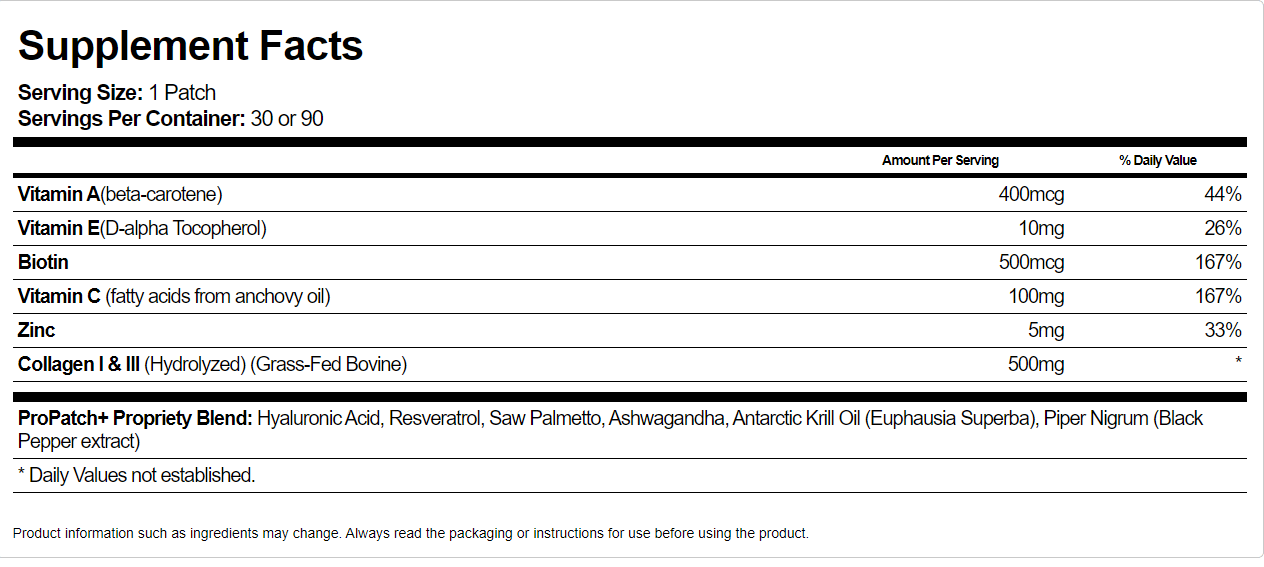Select the Zinc row label

click(37, 330)
